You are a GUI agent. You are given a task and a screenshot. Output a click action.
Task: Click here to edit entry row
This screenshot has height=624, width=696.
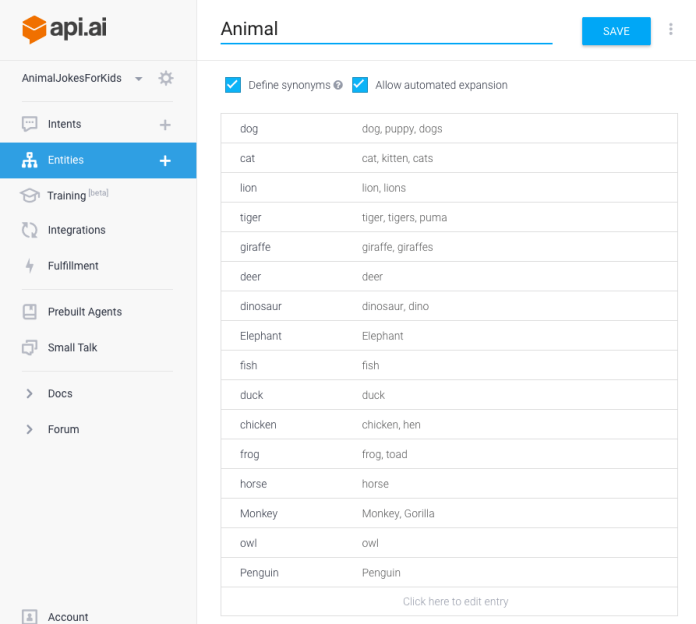(x=455, y=601)
